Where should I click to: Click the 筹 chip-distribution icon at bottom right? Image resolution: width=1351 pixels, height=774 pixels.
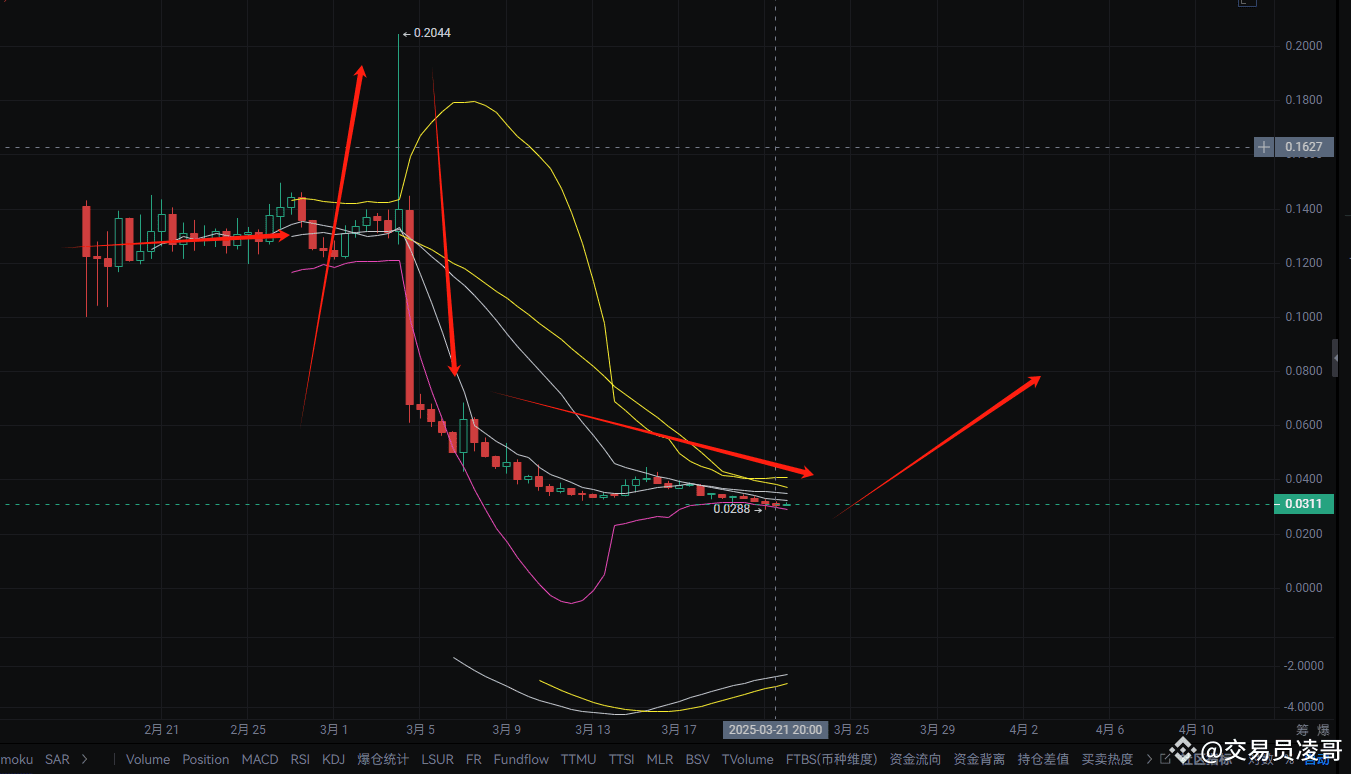(x=1302, y=729)
